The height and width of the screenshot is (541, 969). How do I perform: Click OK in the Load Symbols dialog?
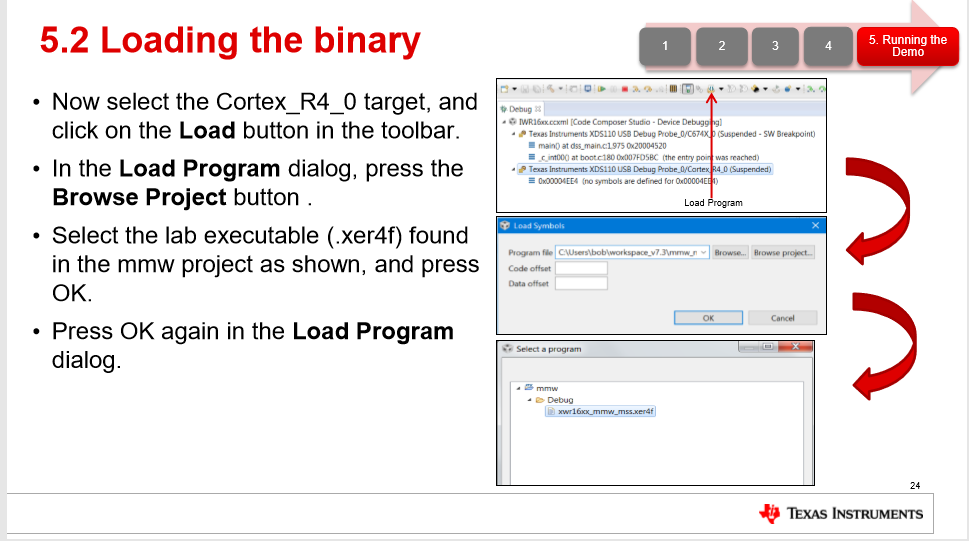pos(708,318)
